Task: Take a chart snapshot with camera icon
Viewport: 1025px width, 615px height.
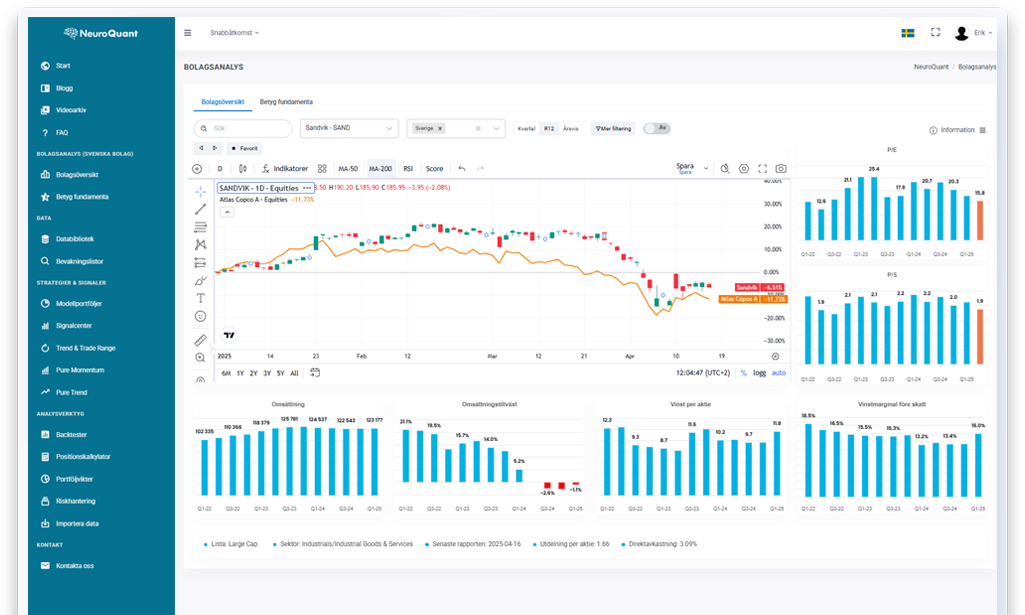Action: point(781,169)
